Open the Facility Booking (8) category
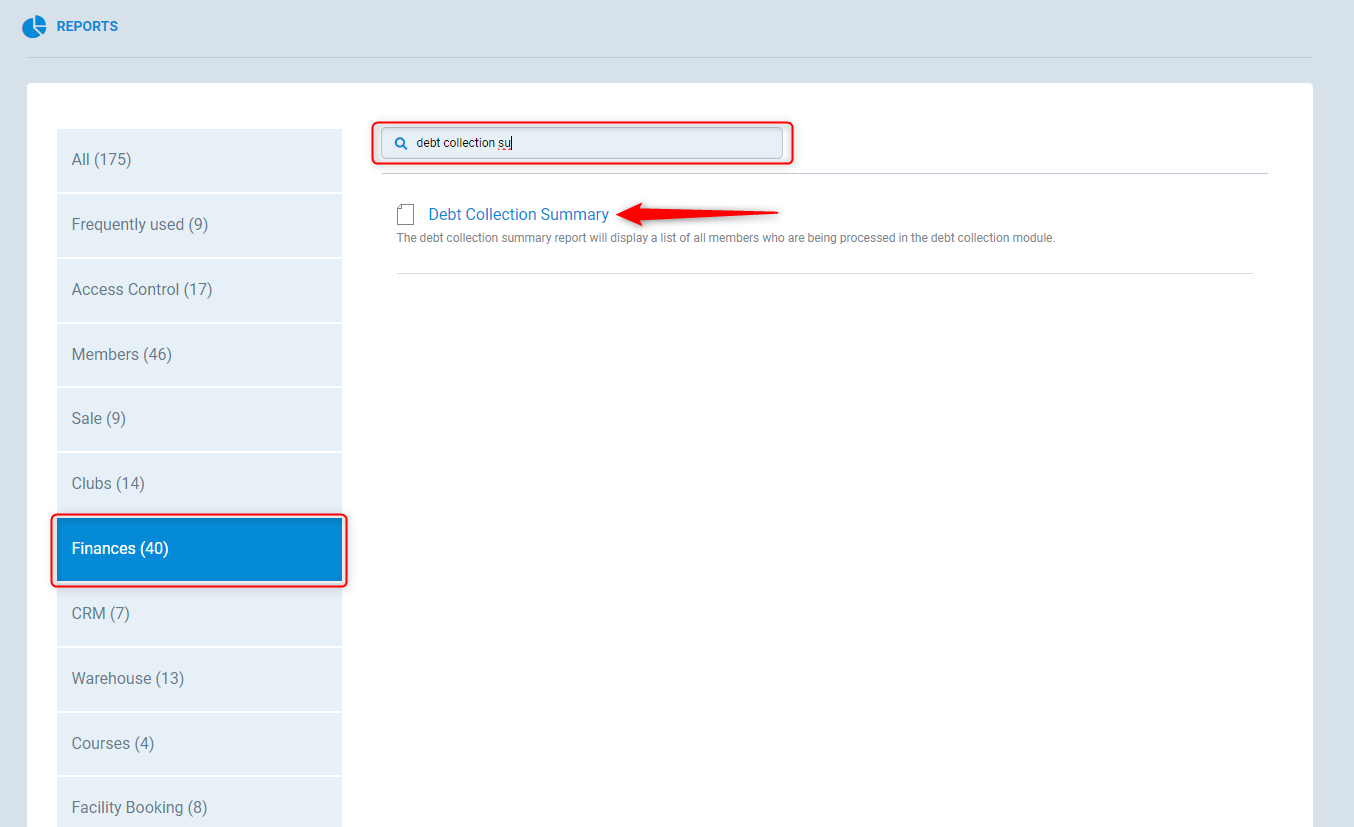 click(x=199, y=806)
